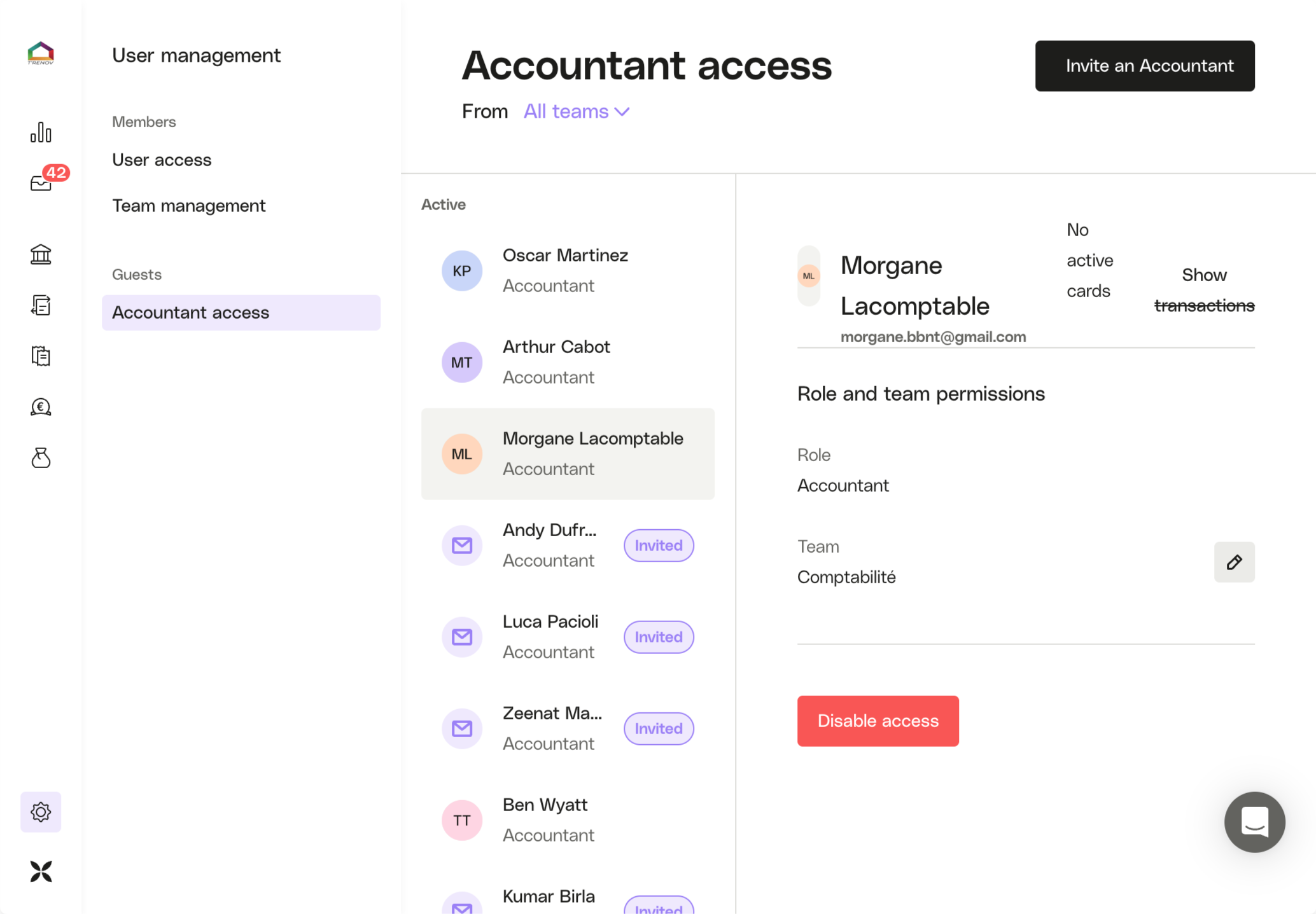
Task: Open Team management section
Action: click(x=188, y=205)
